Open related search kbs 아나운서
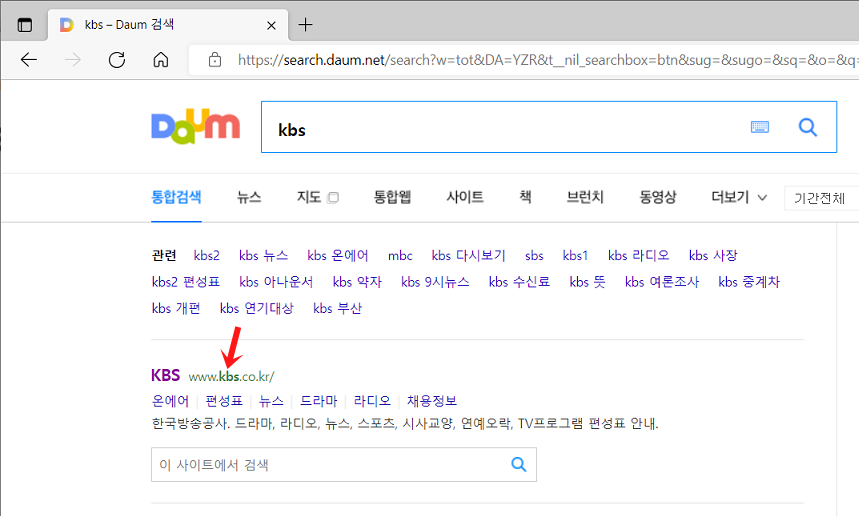The width and height of the screenshot is (859, 516). pos(276,282)
